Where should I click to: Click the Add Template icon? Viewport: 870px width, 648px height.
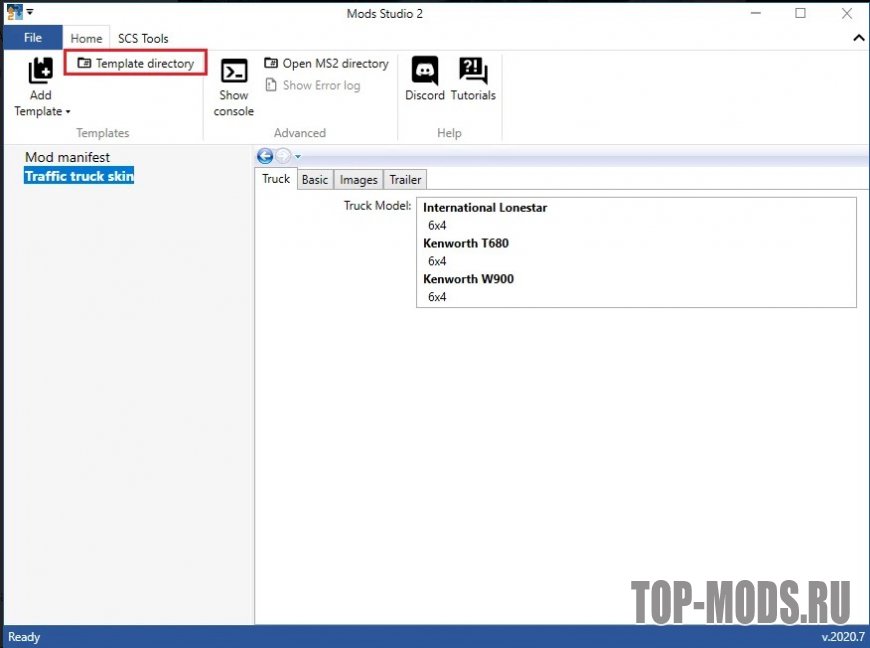[40, 71]
